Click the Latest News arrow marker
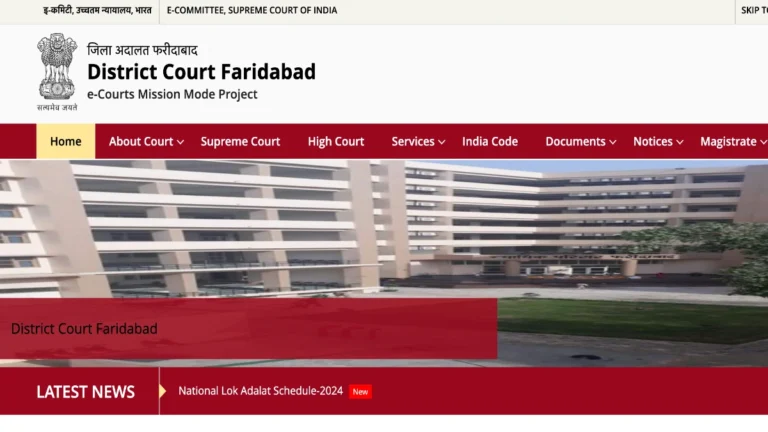Viewport: 768px width, 432px height. 163,391
